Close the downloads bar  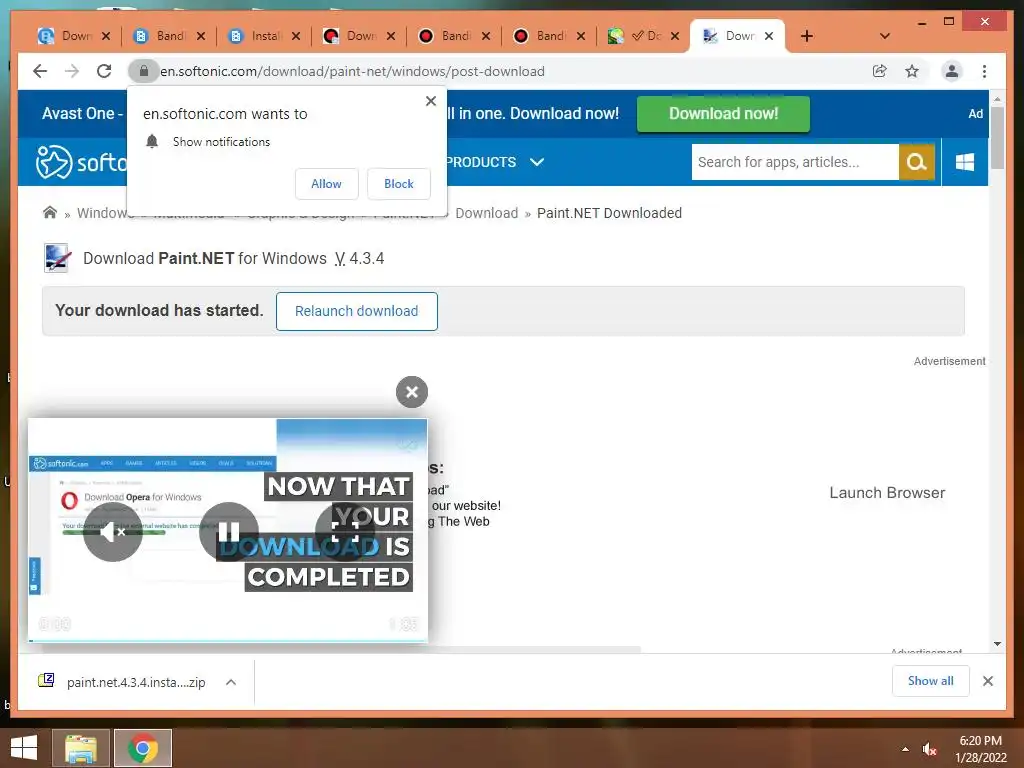[987, 681]
